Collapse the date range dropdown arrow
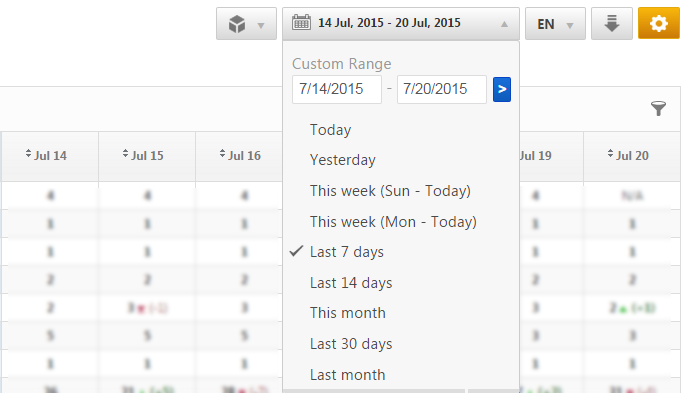The width and height of the screenshot is (685, 393). coord(504,24)
